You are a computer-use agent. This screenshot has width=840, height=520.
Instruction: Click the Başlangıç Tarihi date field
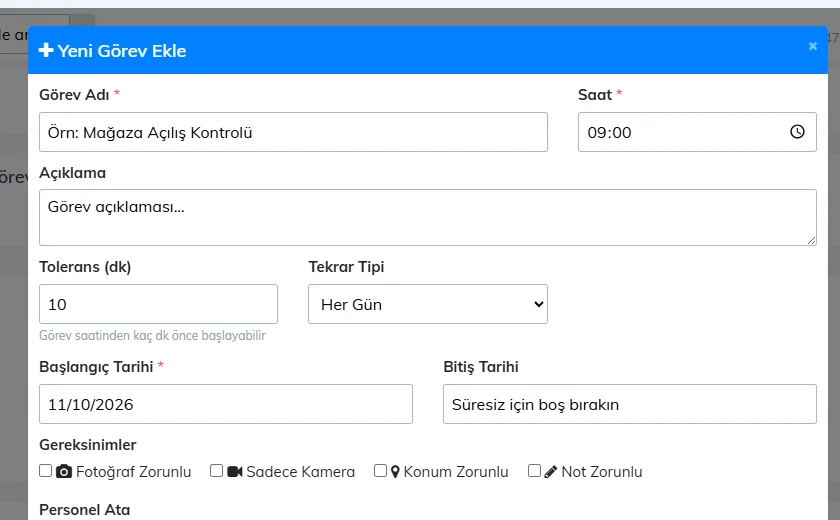click(x=226, y=404)
